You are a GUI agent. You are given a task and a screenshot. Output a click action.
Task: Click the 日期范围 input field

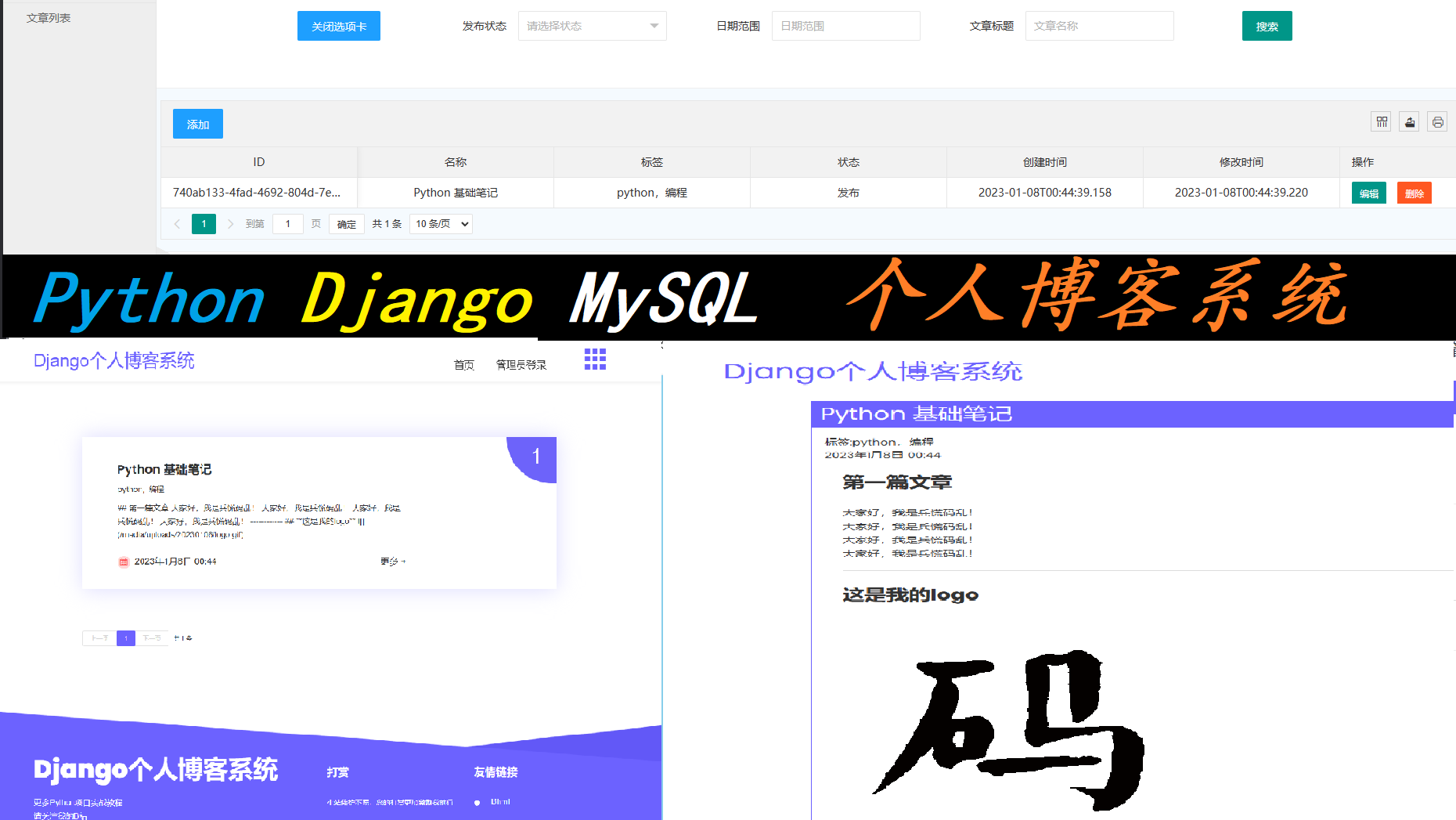click(x=846, y=26)
